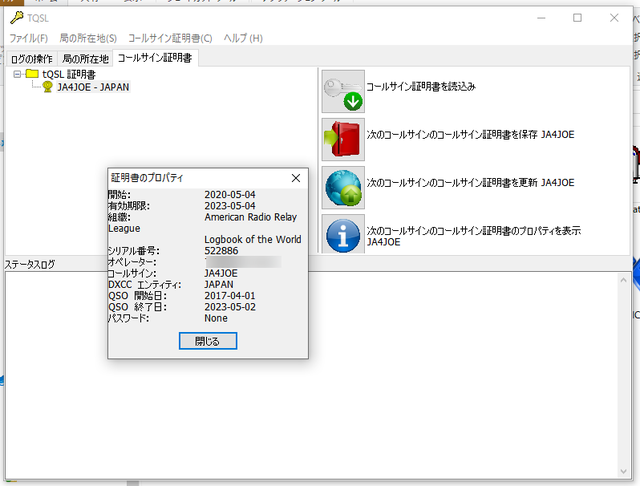The height and width of the screenshot is (486, 640).
Task: Switch to the 局の所在地 tab
Action: [x=85, y=59]
